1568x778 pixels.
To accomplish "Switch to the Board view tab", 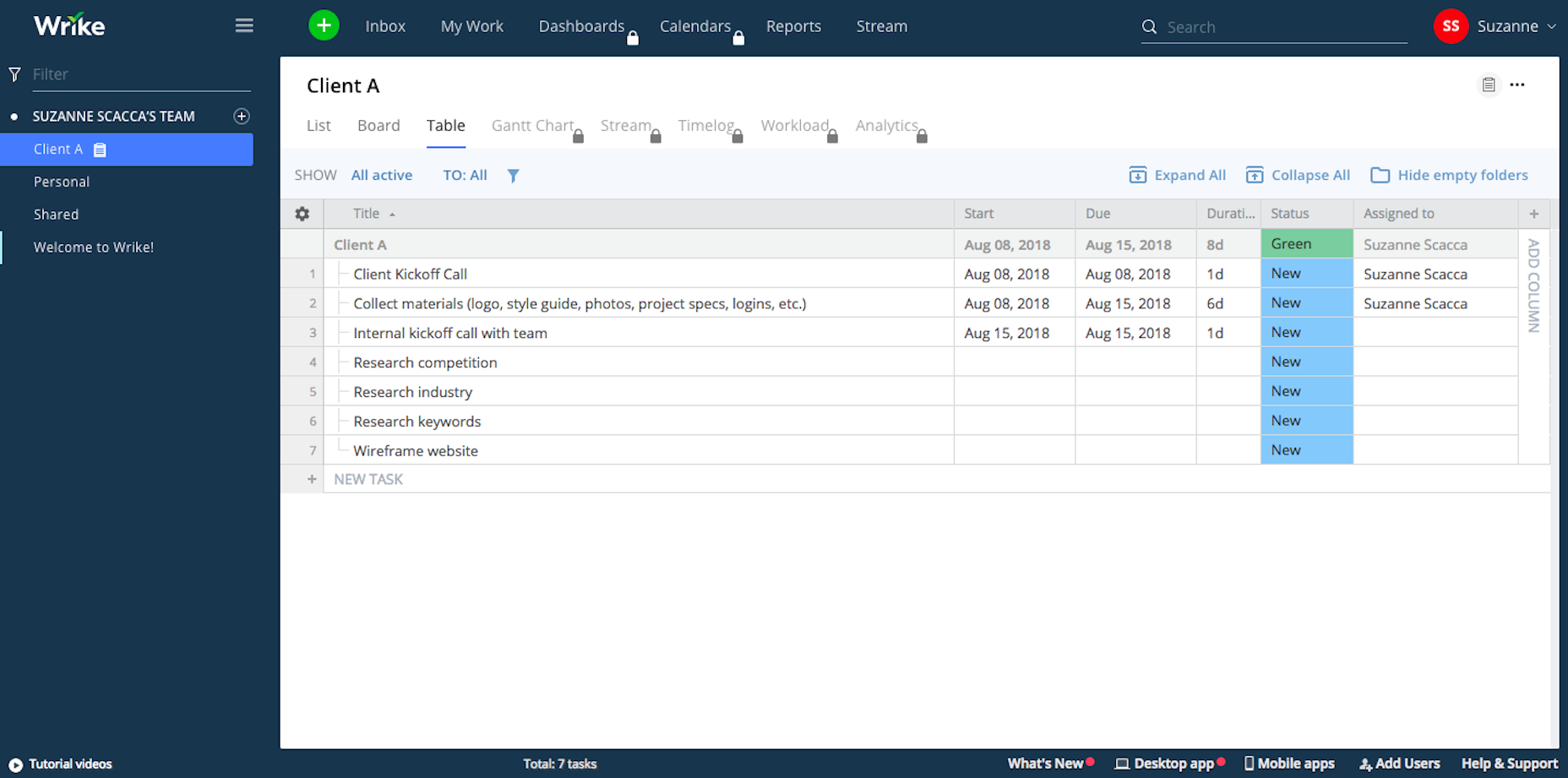I will tap(378, 125).
